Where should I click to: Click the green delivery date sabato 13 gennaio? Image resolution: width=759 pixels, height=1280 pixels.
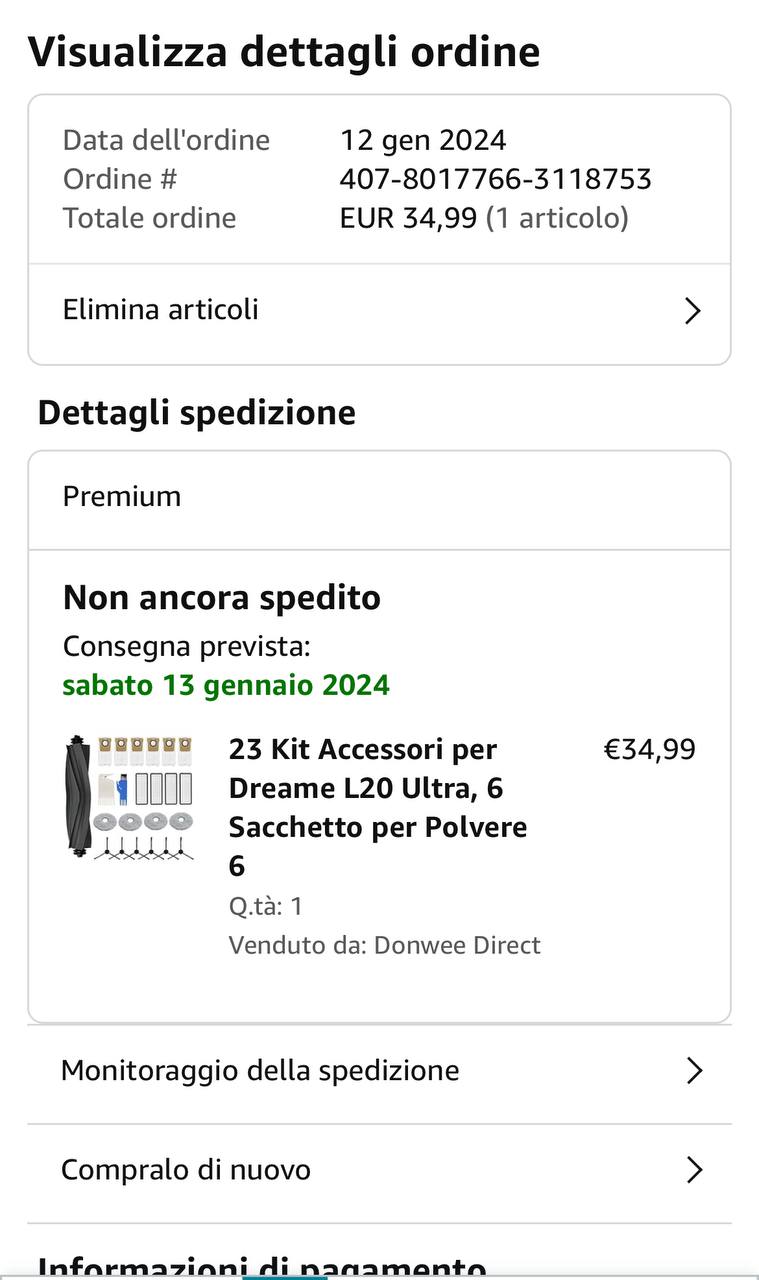tap(226, 685)
